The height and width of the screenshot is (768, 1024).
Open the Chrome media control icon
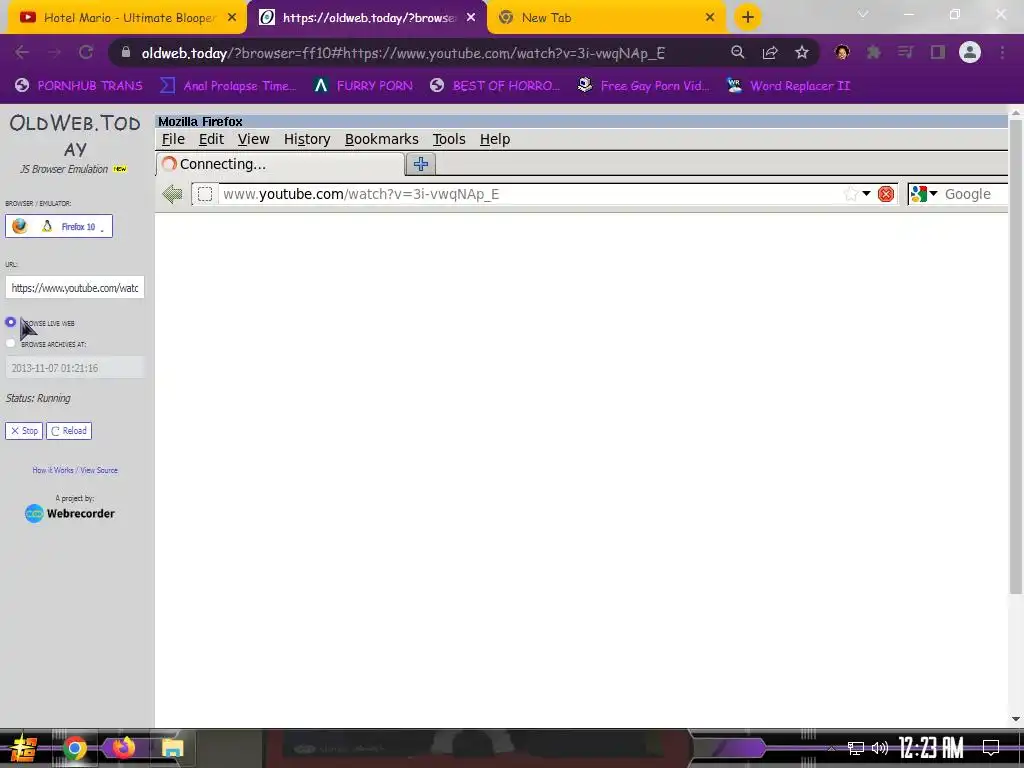(x=905, y=53)
